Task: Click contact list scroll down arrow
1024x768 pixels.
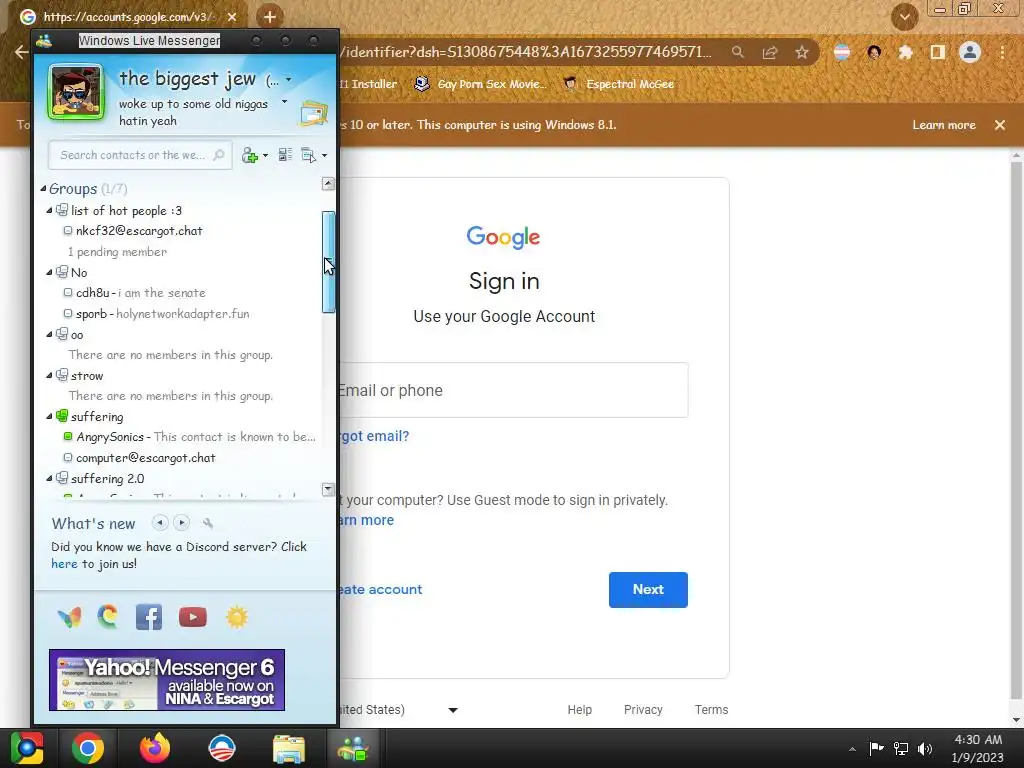Action: point(328,489)
